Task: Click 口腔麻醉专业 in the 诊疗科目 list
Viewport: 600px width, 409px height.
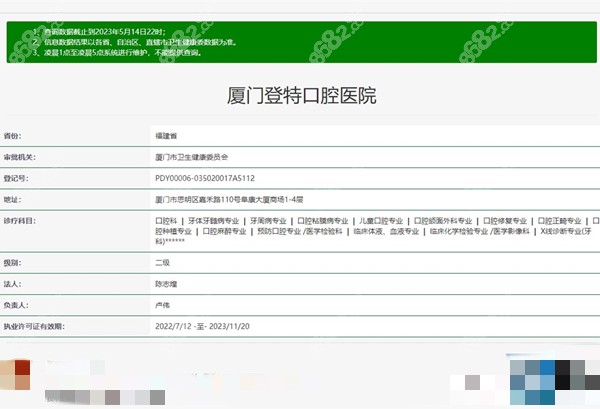Action: [x=224, y=231]
